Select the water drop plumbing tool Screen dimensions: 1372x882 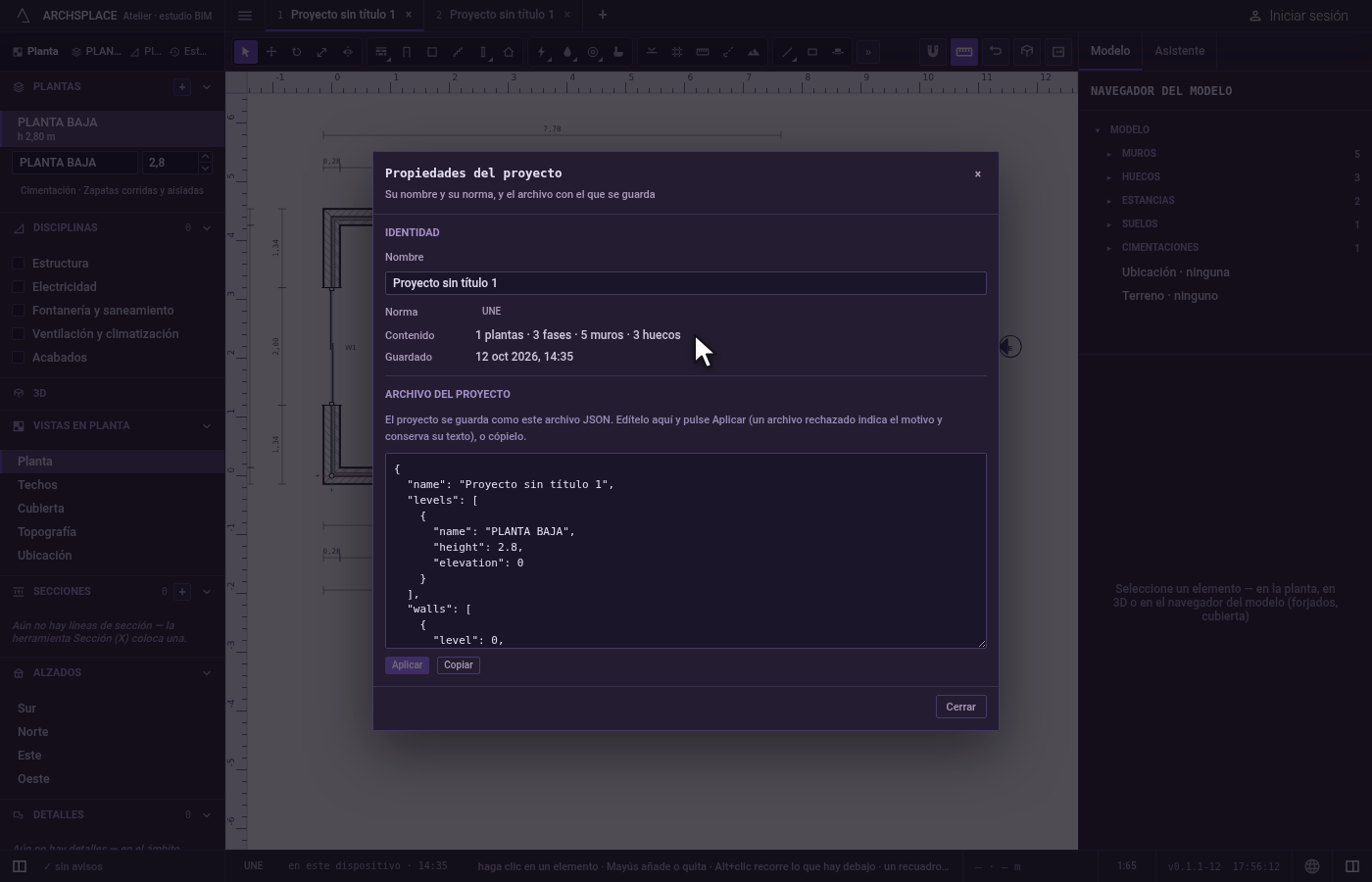click(x=567, y=52)
